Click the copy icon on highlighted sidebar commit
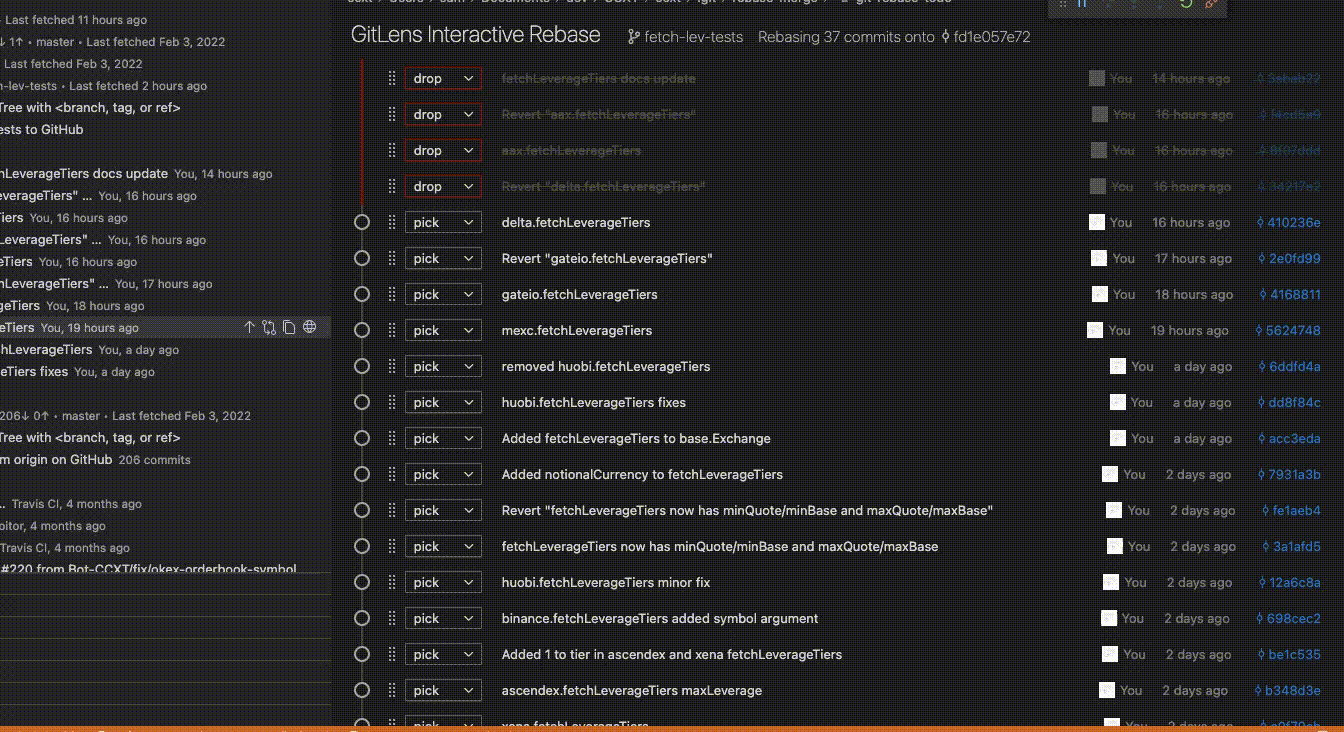The height and width of the screenshot is (732, 1344). [289, 327]
